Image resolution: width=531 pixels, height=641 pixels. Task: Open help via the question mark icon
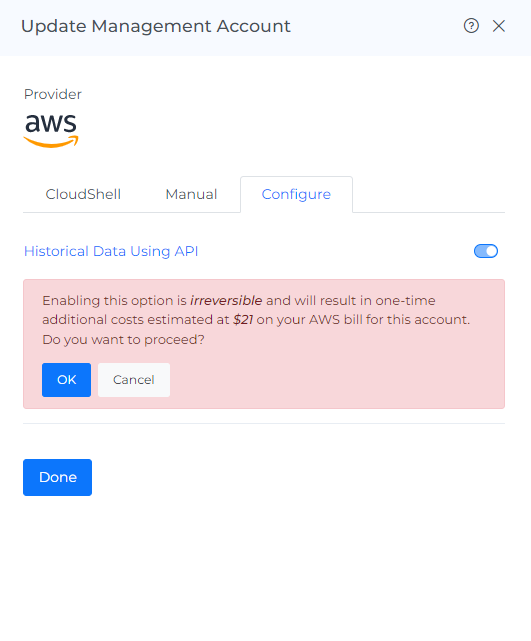471,26
